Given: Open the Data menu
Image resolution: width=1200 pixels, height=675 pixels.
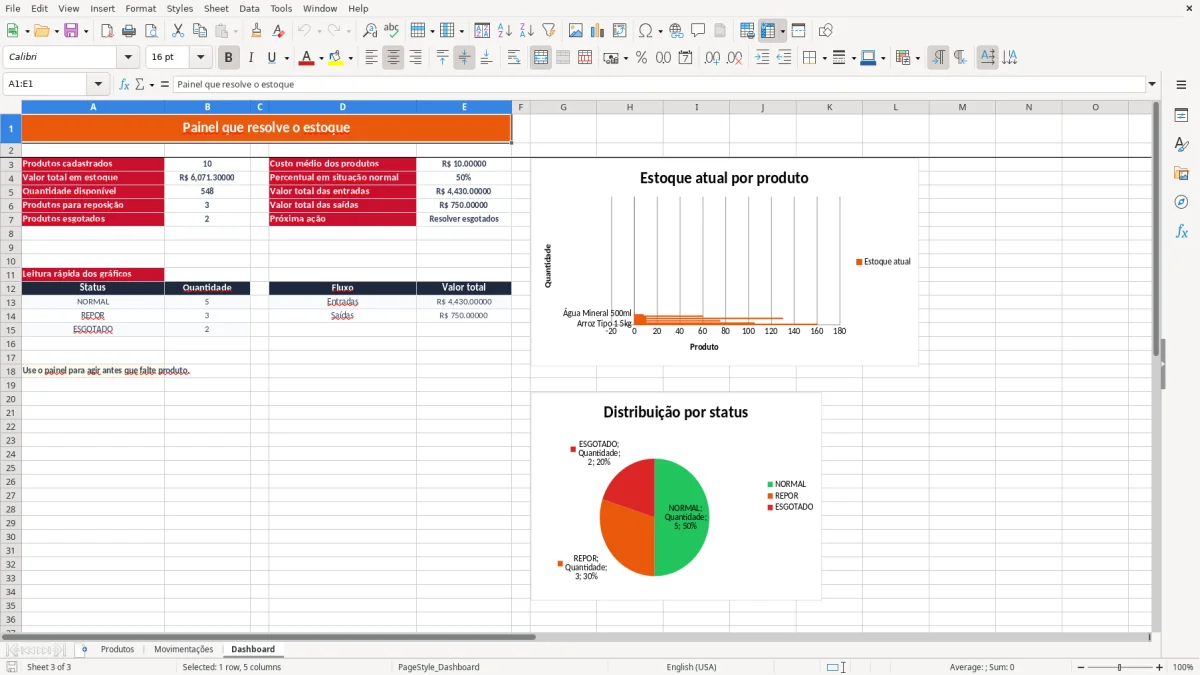Looking at the screenshot, I should pos(249,8).
